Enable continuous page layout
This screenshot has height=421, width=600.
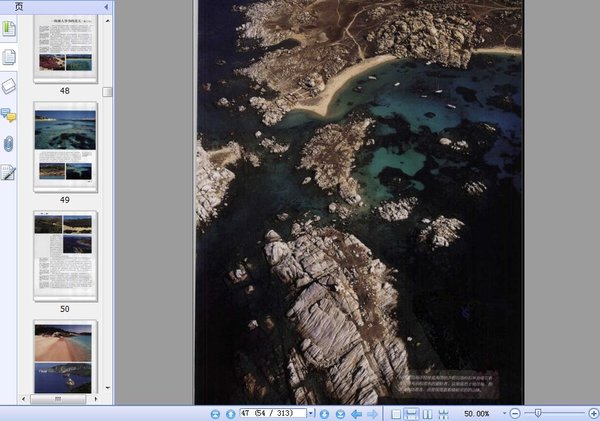pos(412,413)
